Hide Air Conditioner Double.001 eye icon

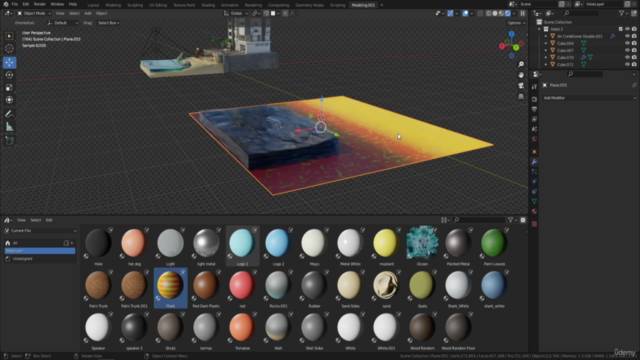(627, 36)
